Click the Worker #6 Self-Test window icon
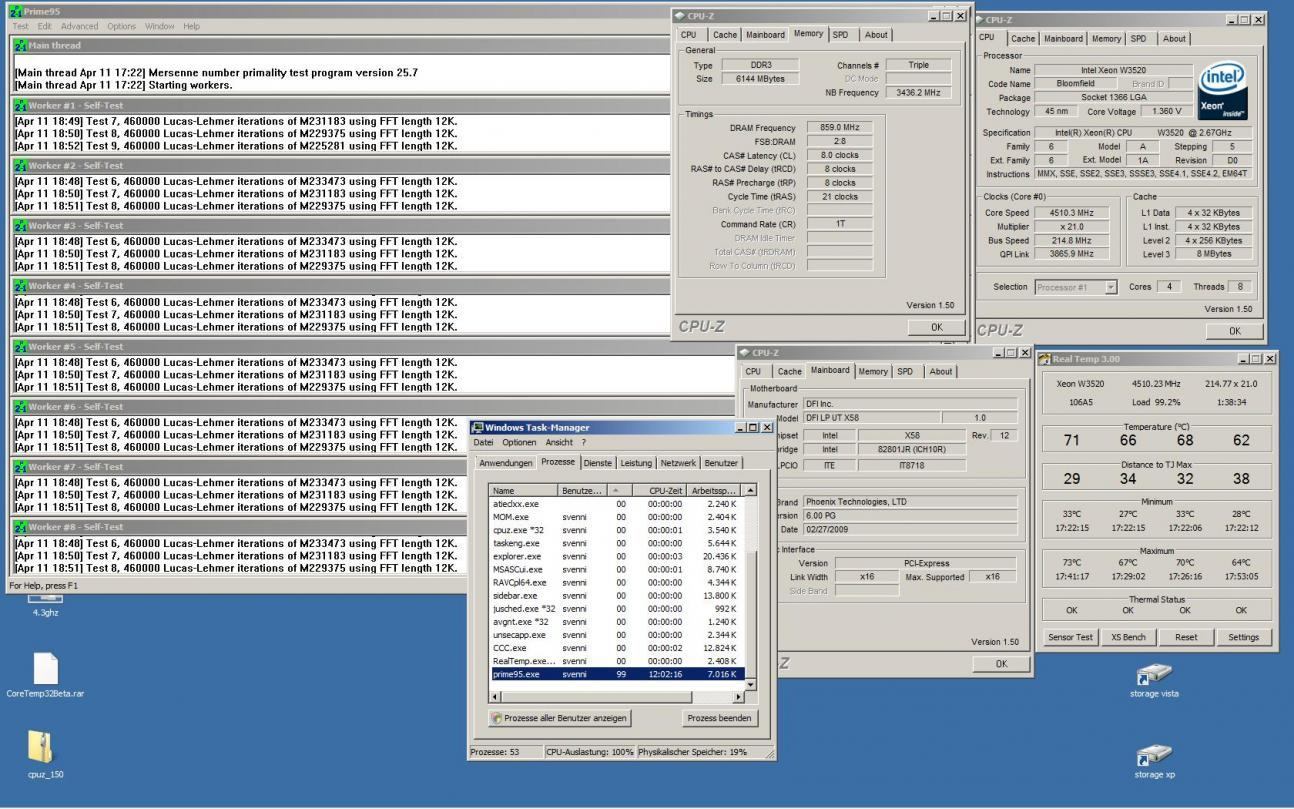This screenshot has height=809, width=1294. pos(21,407)
